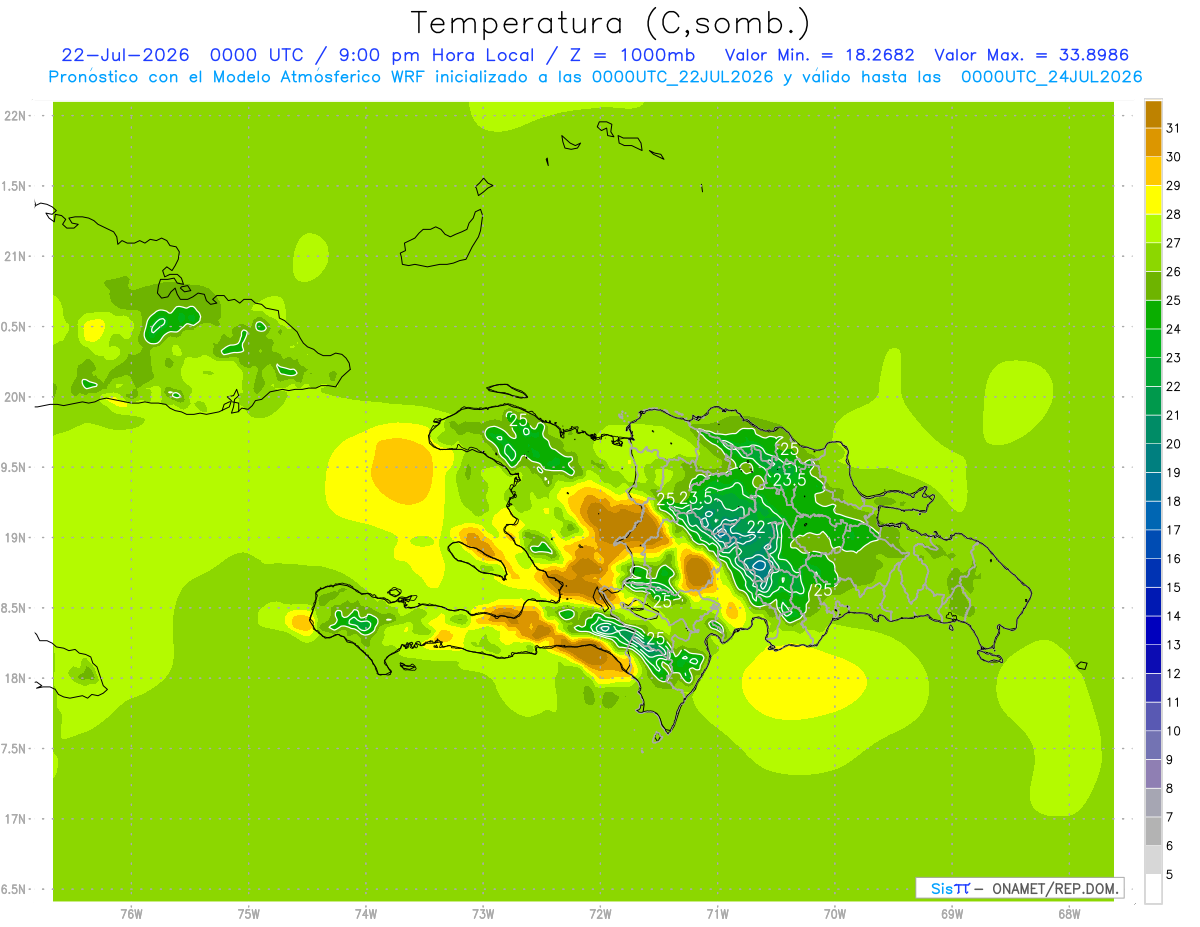Click the '17N' latitude axis label

[x=17, y=819]
